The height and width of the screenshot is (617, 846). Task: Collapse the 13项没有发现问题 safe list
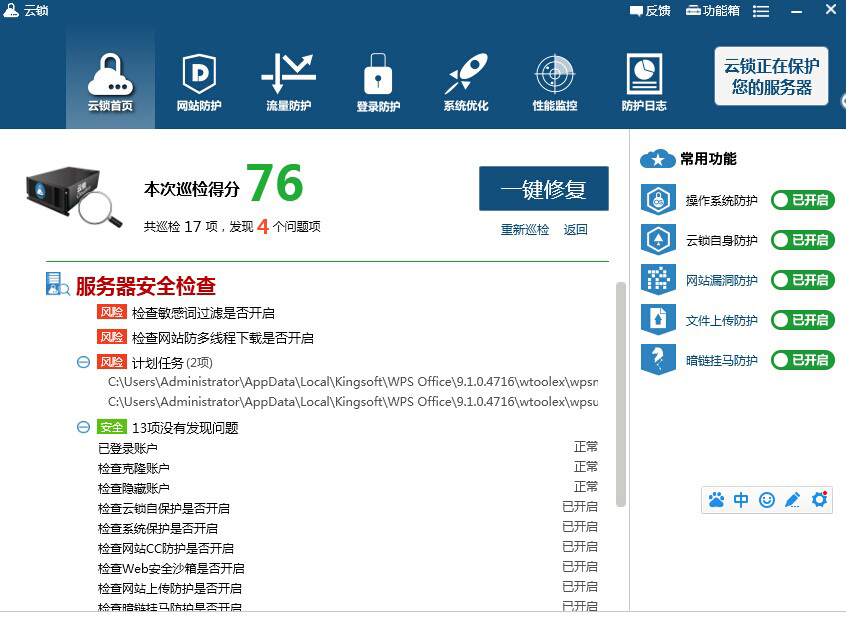pos(84,427)
